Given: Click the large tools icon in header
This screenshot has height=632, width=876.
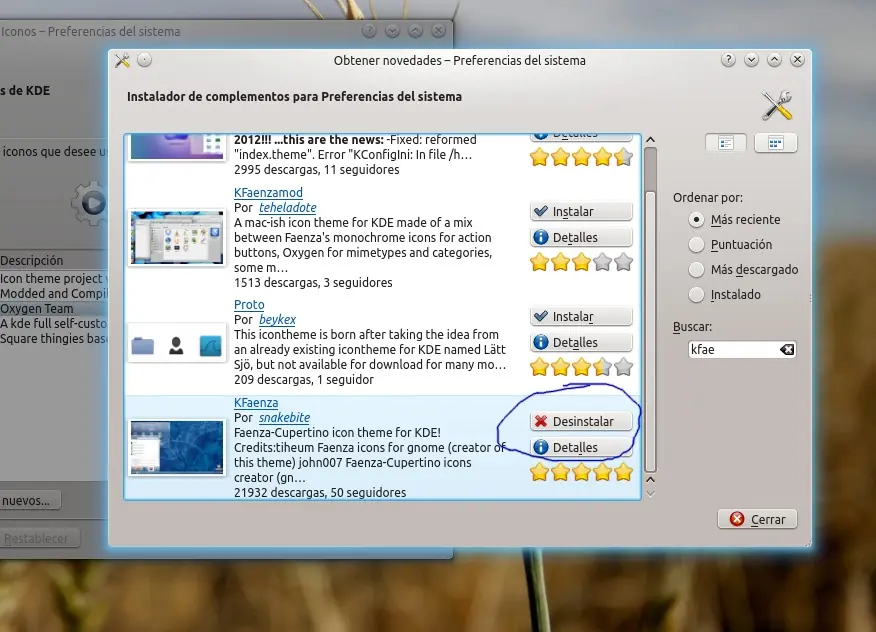Looking at the screenshot, I should click(x=777, y=105).
